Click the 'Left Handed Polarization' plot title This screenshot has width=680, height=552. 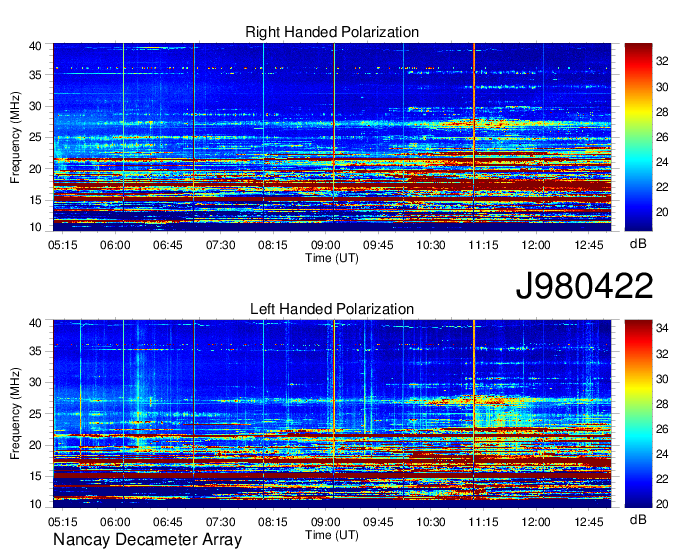332,309
